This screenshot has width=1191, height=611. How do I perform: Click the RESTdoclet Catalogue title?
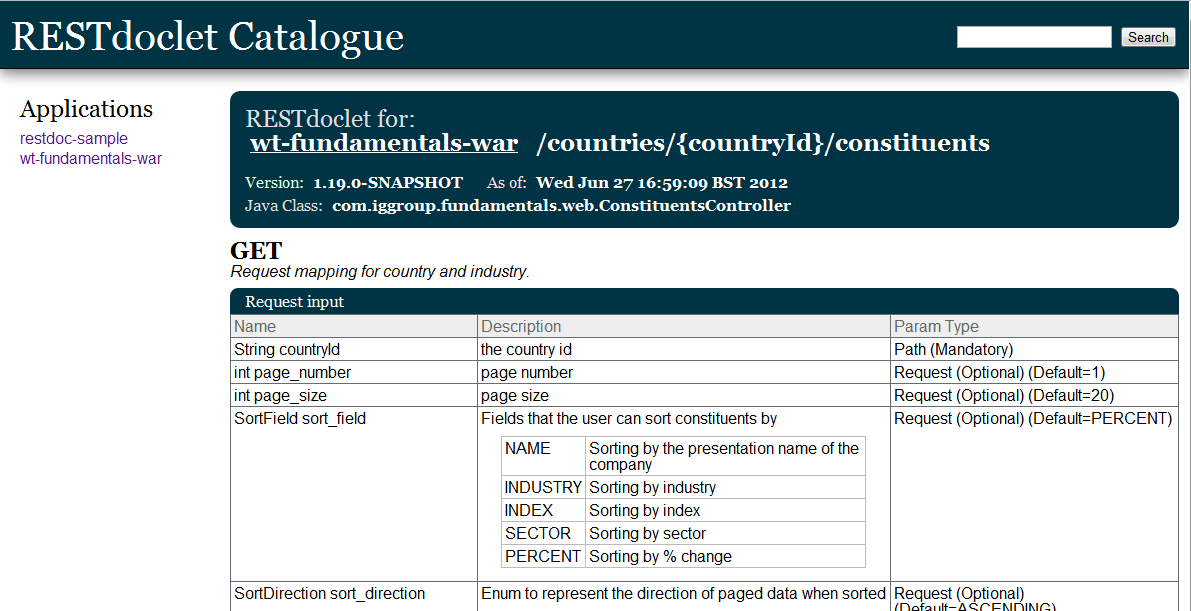point(208,36)
